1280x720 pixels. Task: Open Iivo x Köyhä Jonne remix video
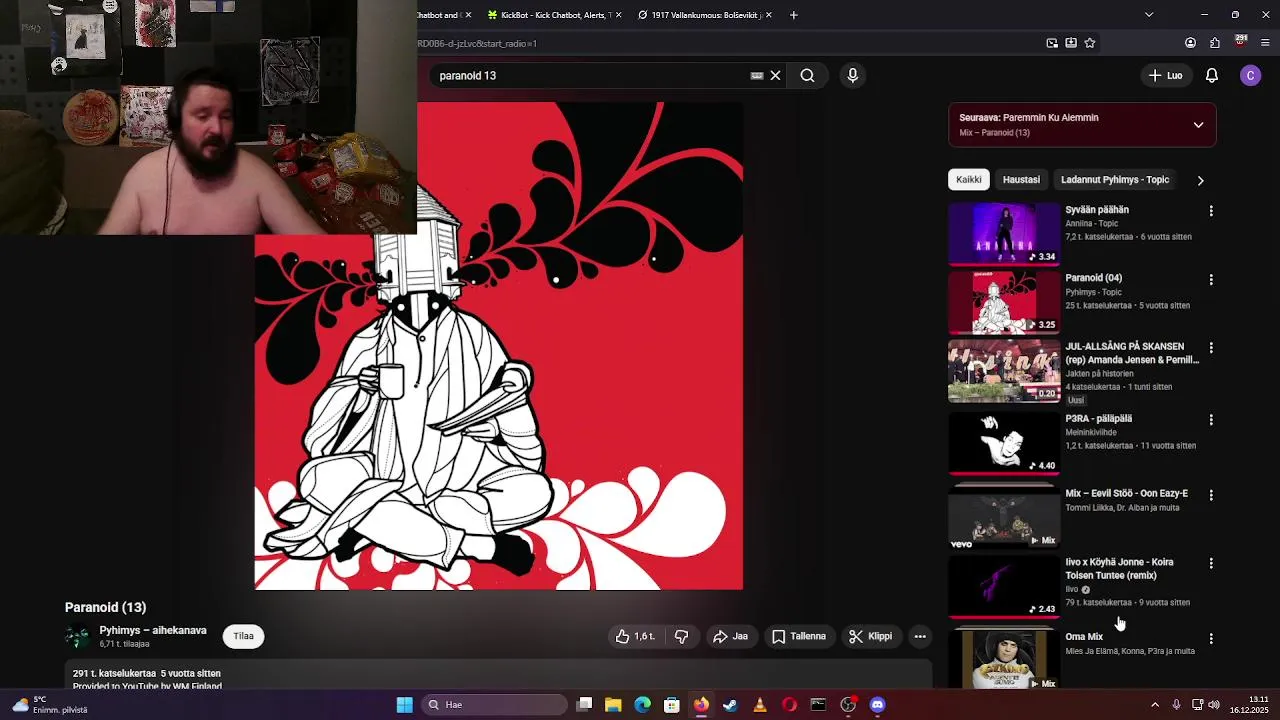click(x=1119, y=568)
